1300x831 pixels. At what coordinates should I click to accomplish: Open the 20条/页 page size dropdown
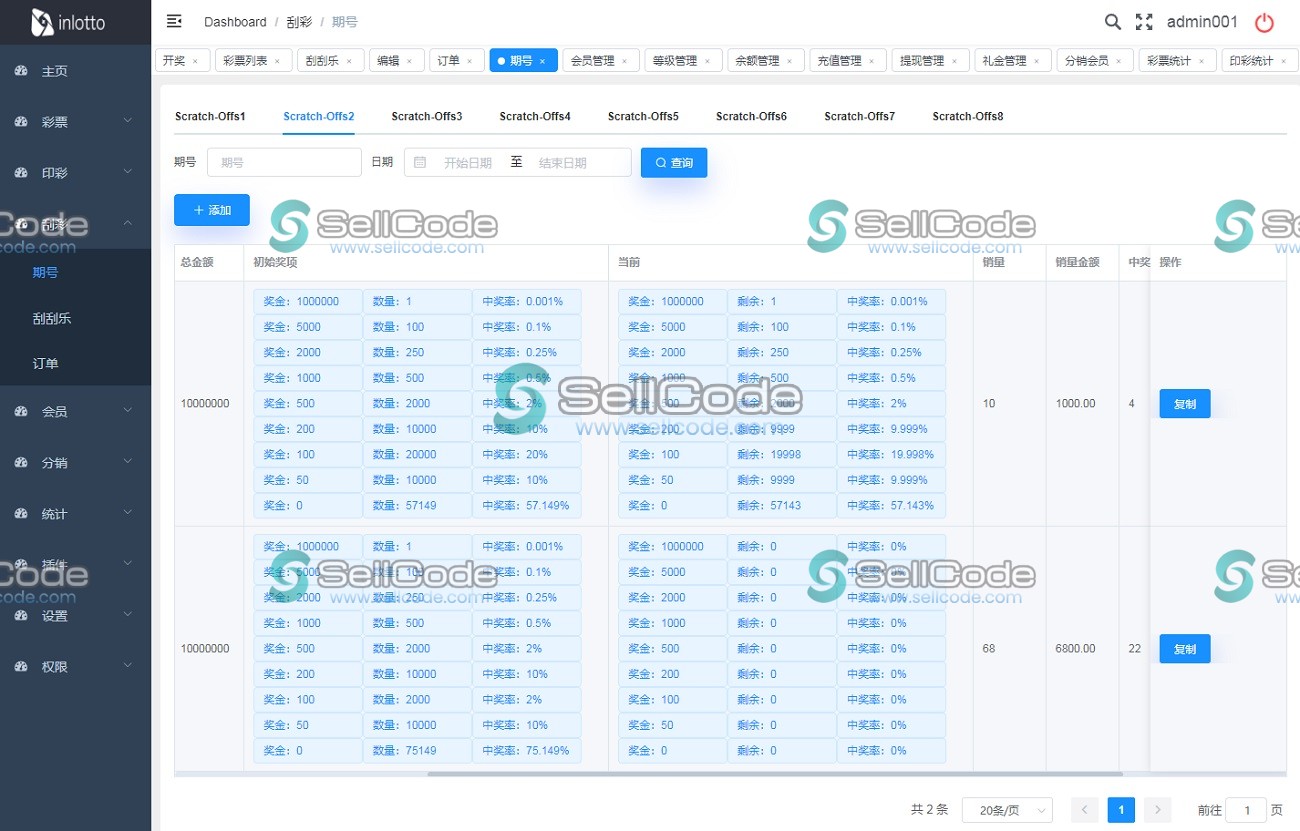point(1007,810)
